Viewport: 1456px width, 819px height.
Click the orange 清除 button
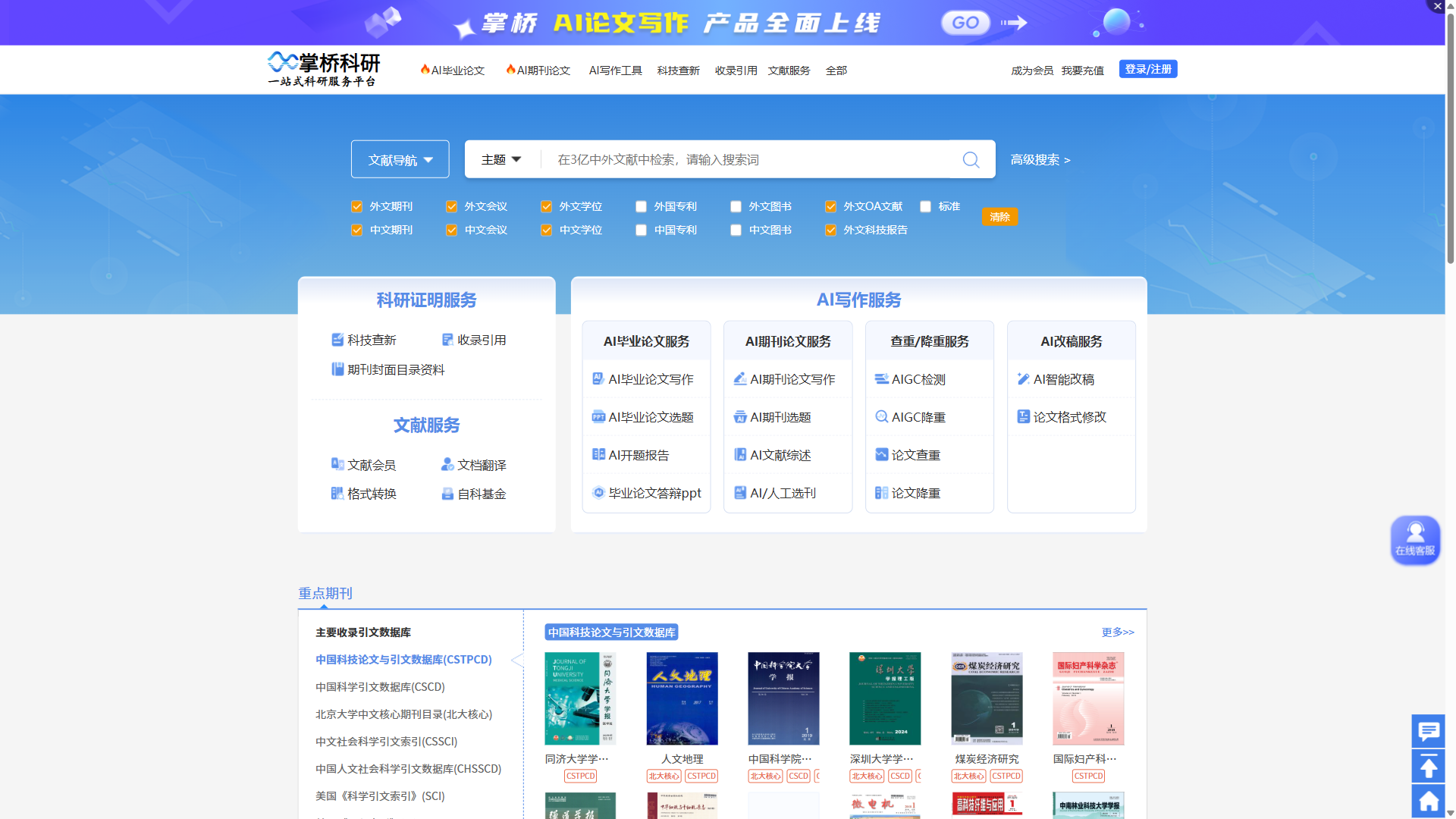point(999,217)
